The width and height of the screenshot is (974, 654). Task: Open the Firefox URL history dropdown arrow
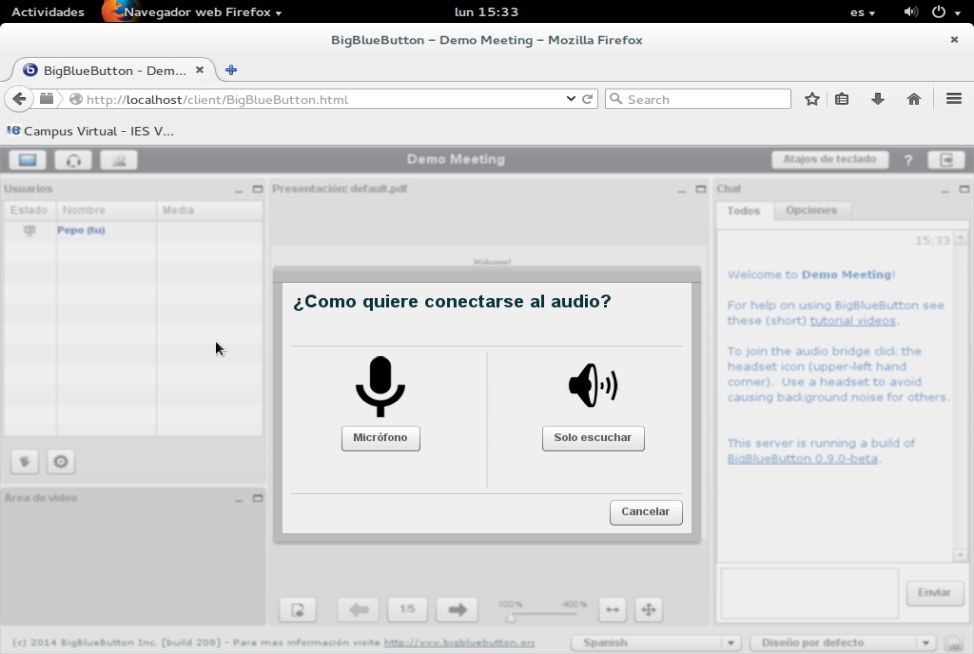(x=571, y=99)
